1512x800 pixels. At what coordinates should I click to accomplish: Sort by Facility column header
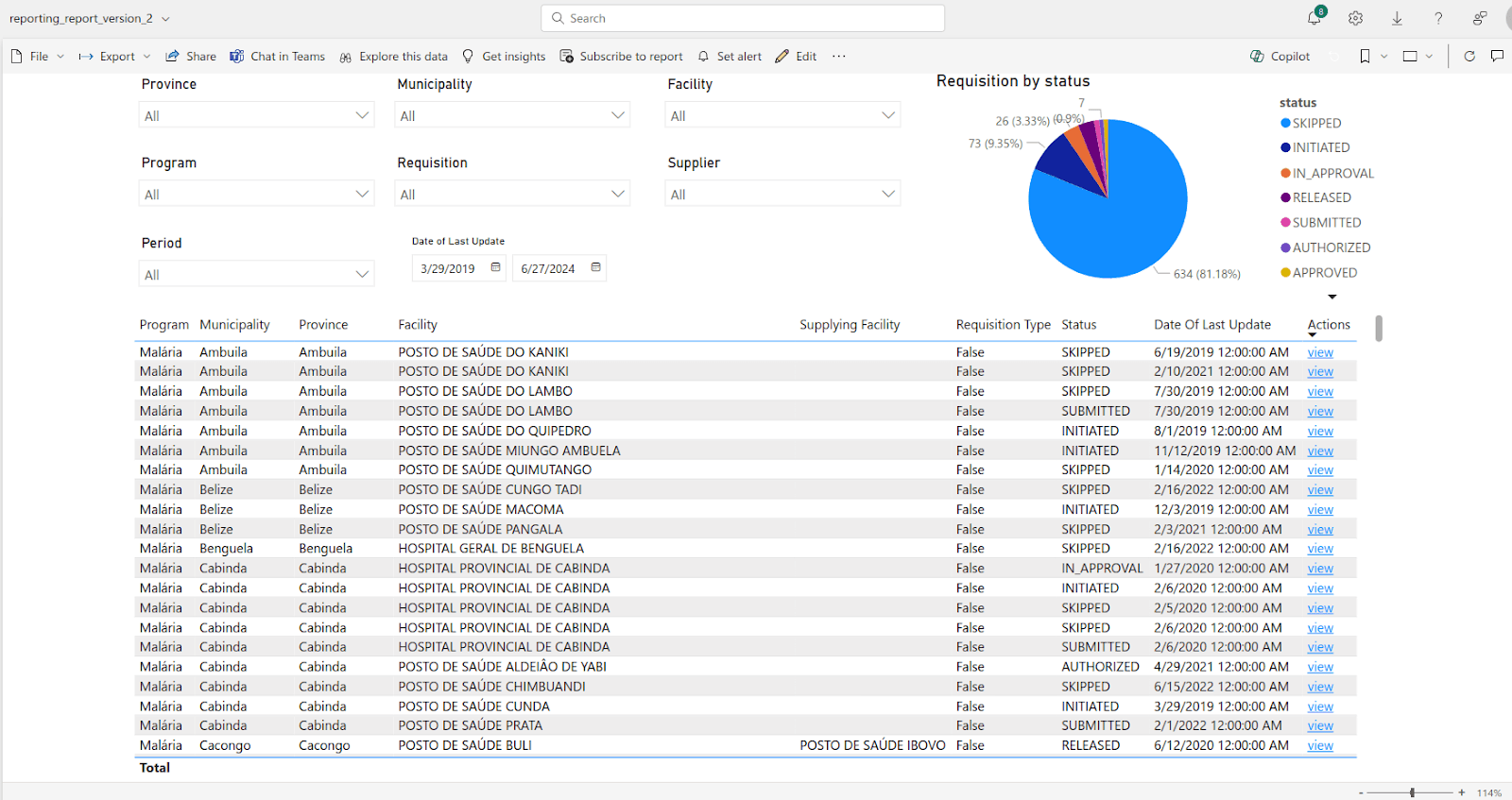pyautogui.click(x=418, y=324)
